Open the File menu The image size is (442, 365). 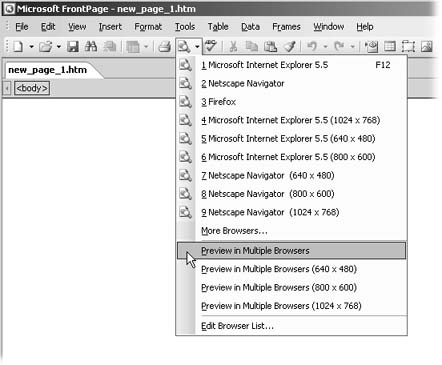22,27
